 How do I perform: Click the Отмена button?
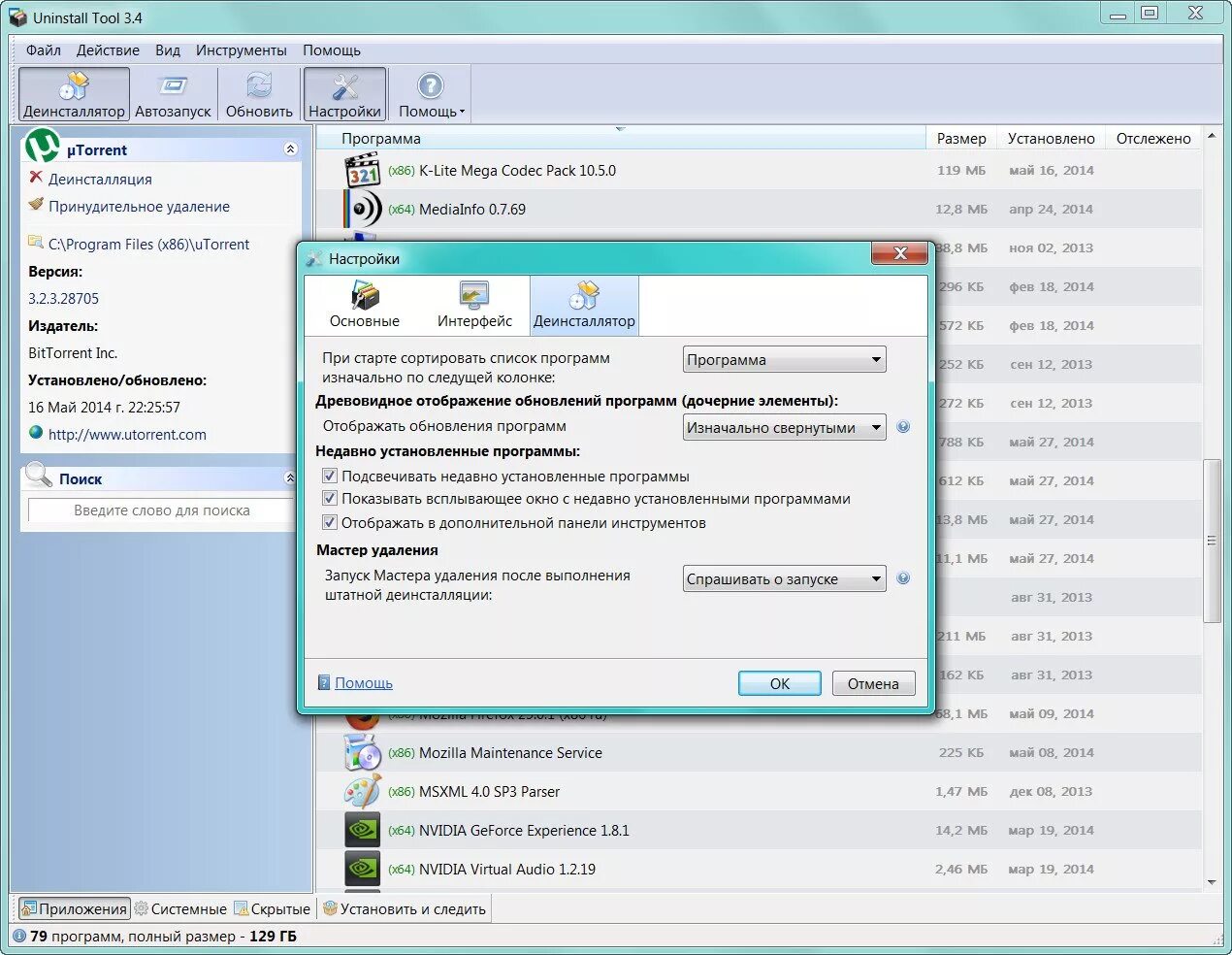click(x=873, y=683)
